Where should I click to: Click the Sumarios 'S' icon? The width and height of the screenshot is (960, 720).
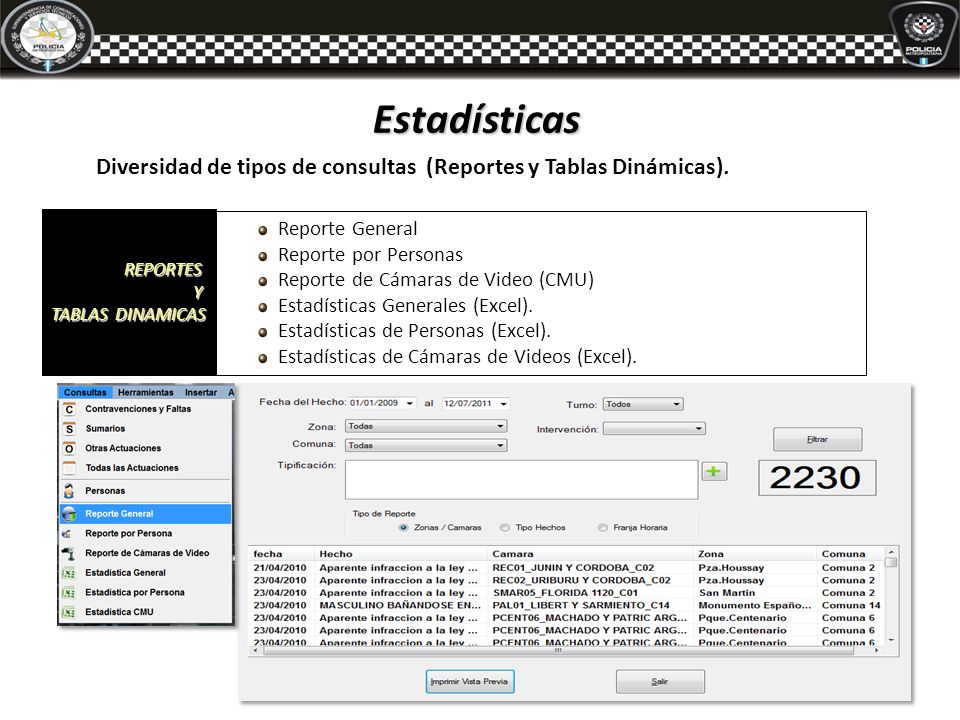coord(69,429)
